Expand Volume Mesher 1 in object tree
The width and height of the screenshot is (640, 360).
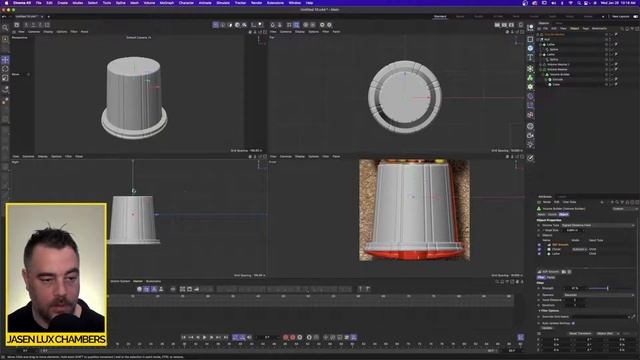click(x=541, y=64)
